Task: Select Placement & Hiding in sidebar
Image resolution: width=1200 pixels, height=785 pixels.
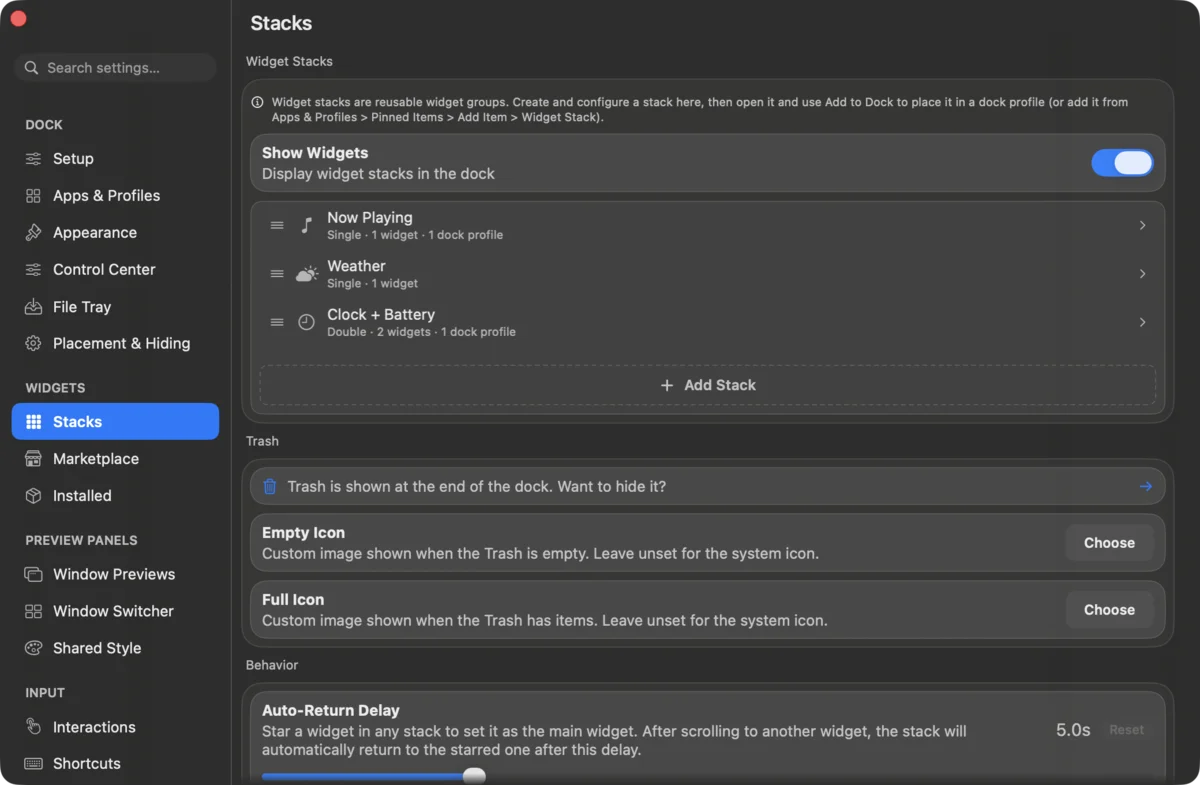Action: (x=115, y=343)
